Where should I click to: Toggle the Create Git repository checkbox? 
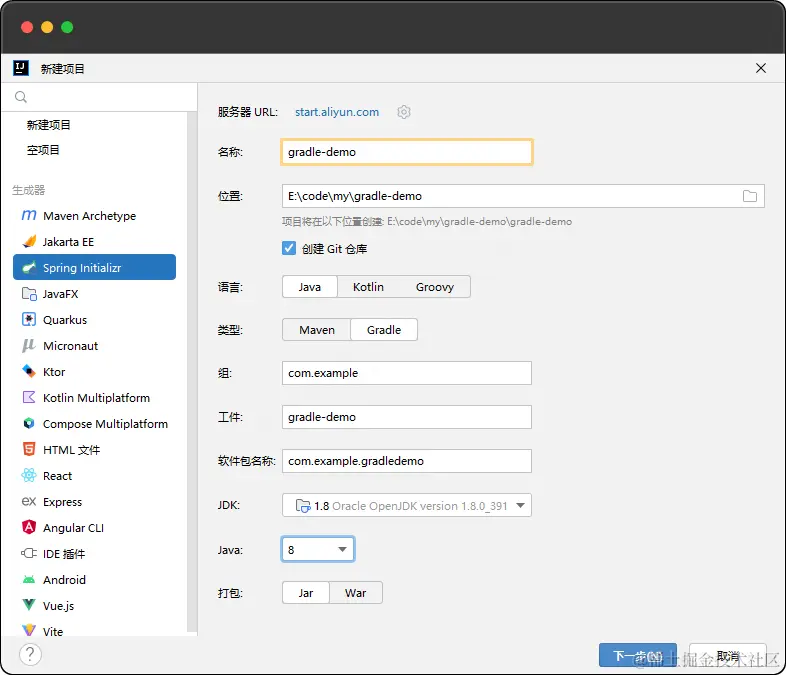[x=289, y=248]
